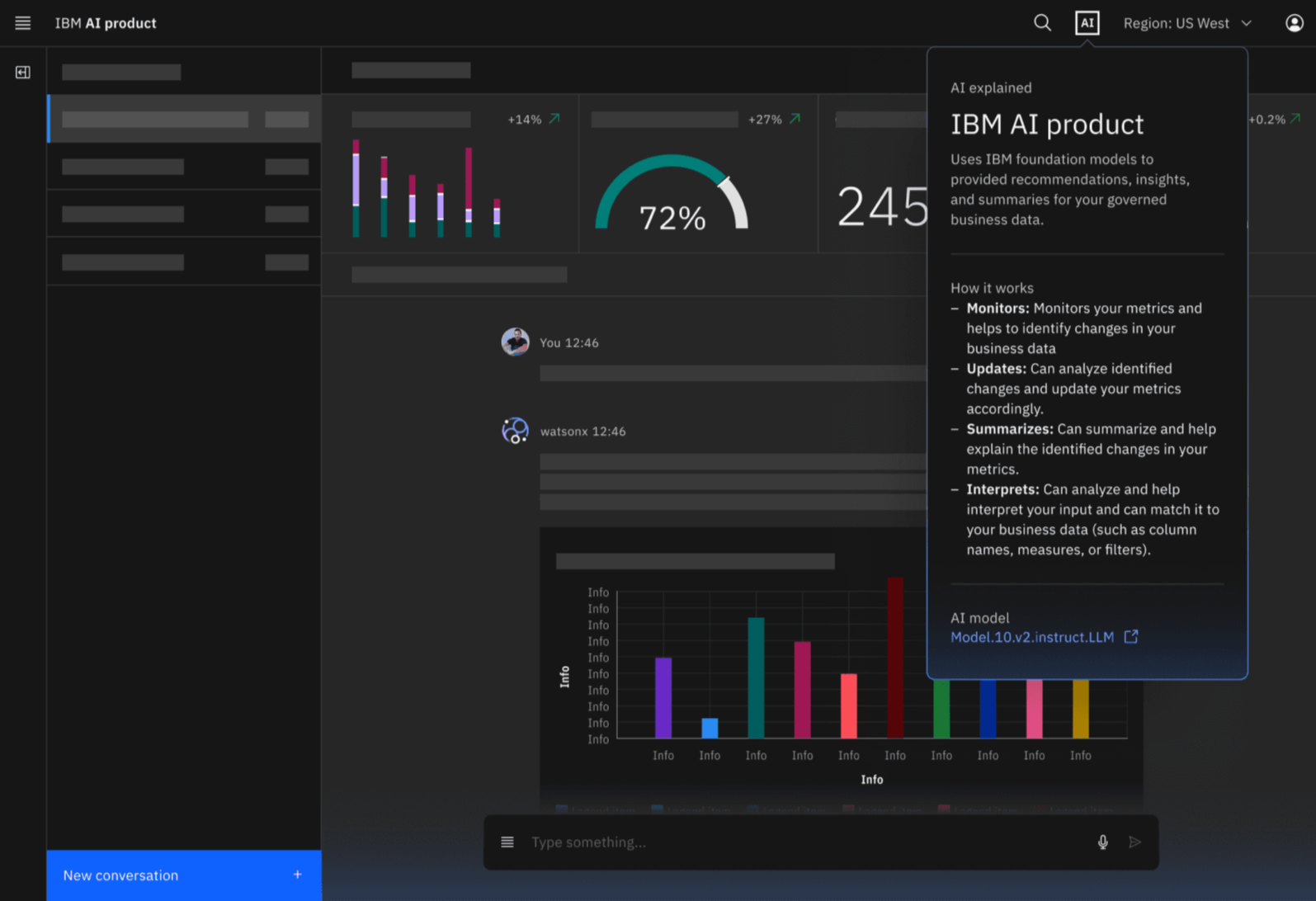The height and width of the screenshot is (901, 1316).
Task: Start a New conversation
Action: pyautogui.click(x=184, y=875)
